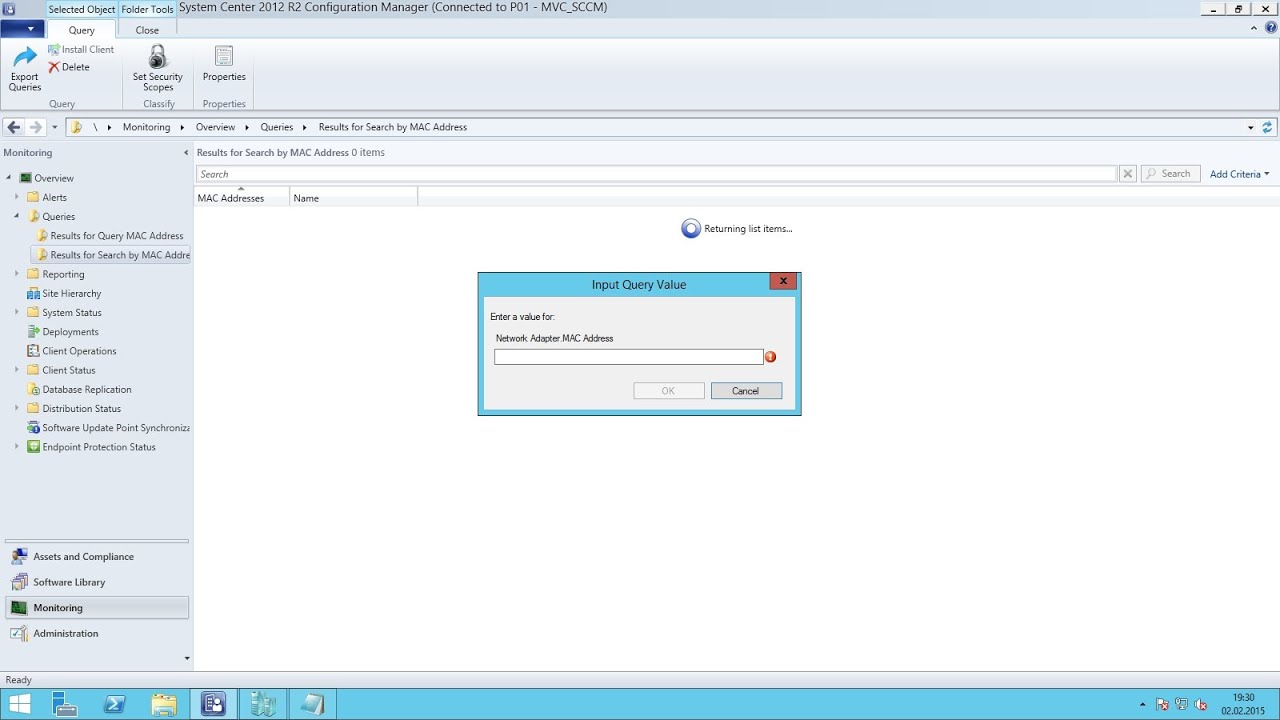Viewport: 1280px width, 720px height.
Task: Go back using the navigation arrow
Action: pos(13,127)
